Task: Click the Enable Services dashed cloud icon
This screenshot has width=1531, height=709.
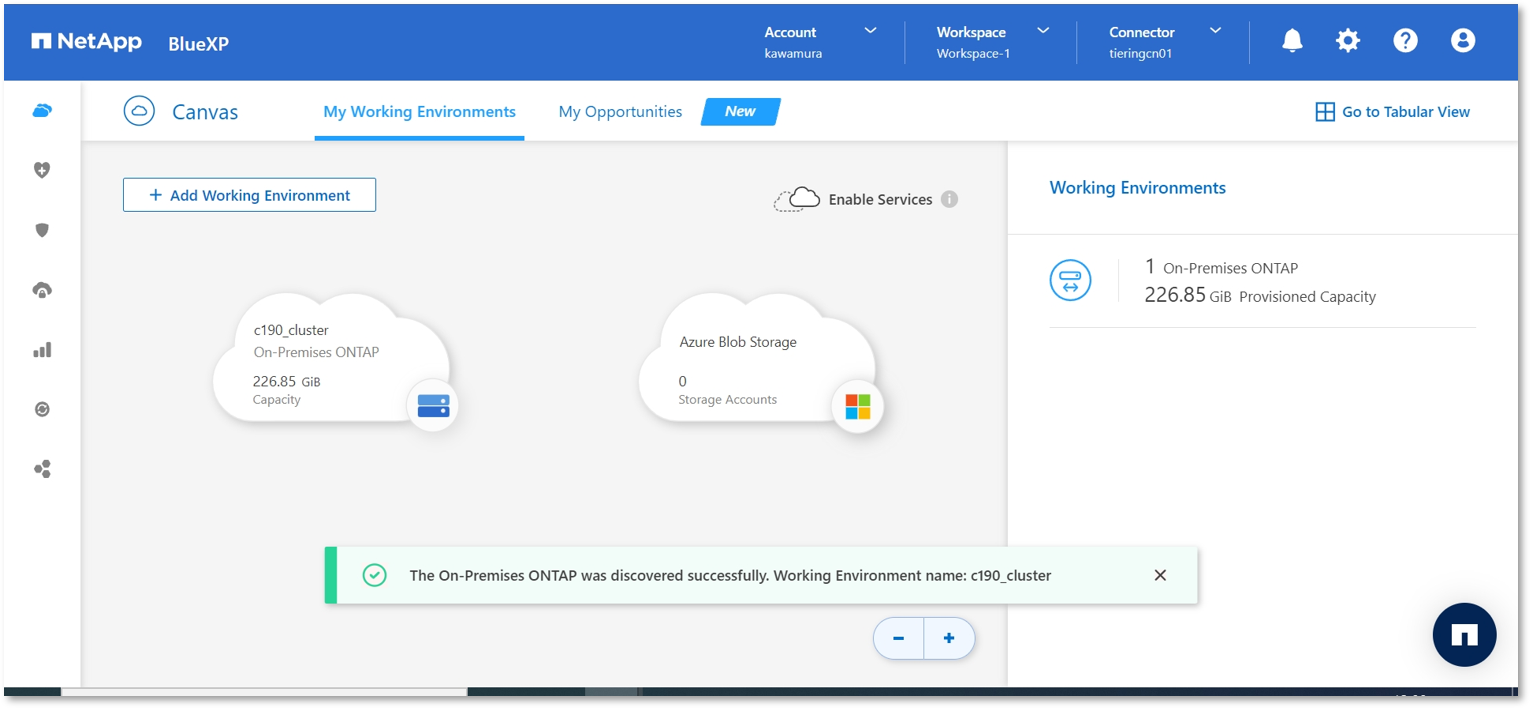Action: pyautogui.click(x=797, y=199)
